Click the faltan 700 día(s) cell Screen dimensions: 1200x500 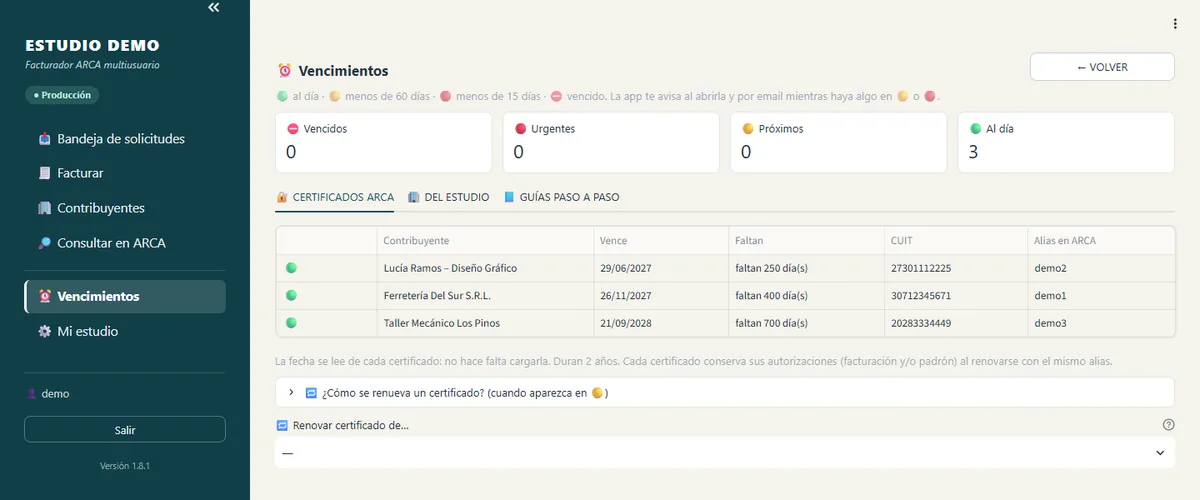(806, 323)
